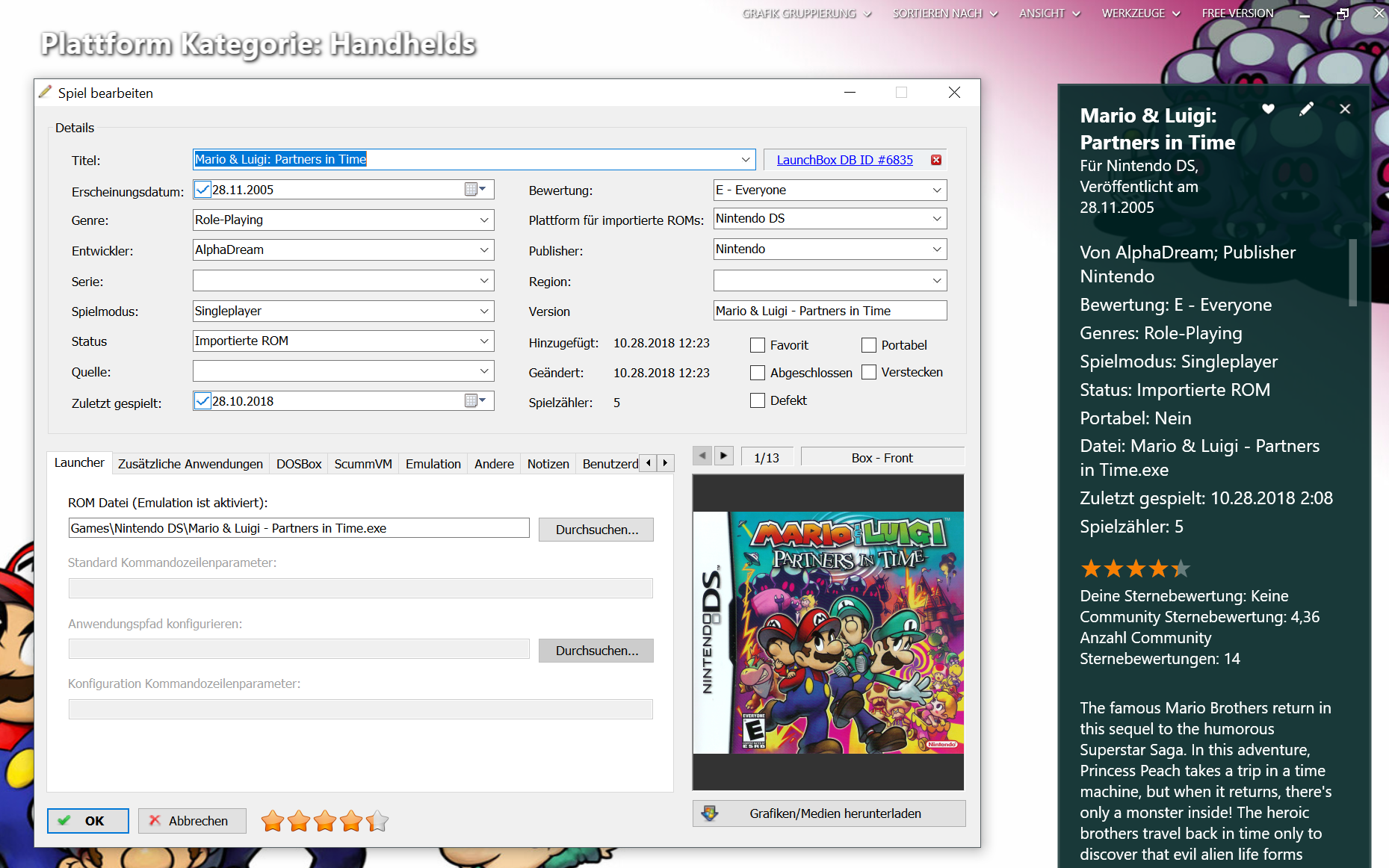Show next image with right arrow
Viewport: 1389px width, 868px height.
[x=724, y=456]
